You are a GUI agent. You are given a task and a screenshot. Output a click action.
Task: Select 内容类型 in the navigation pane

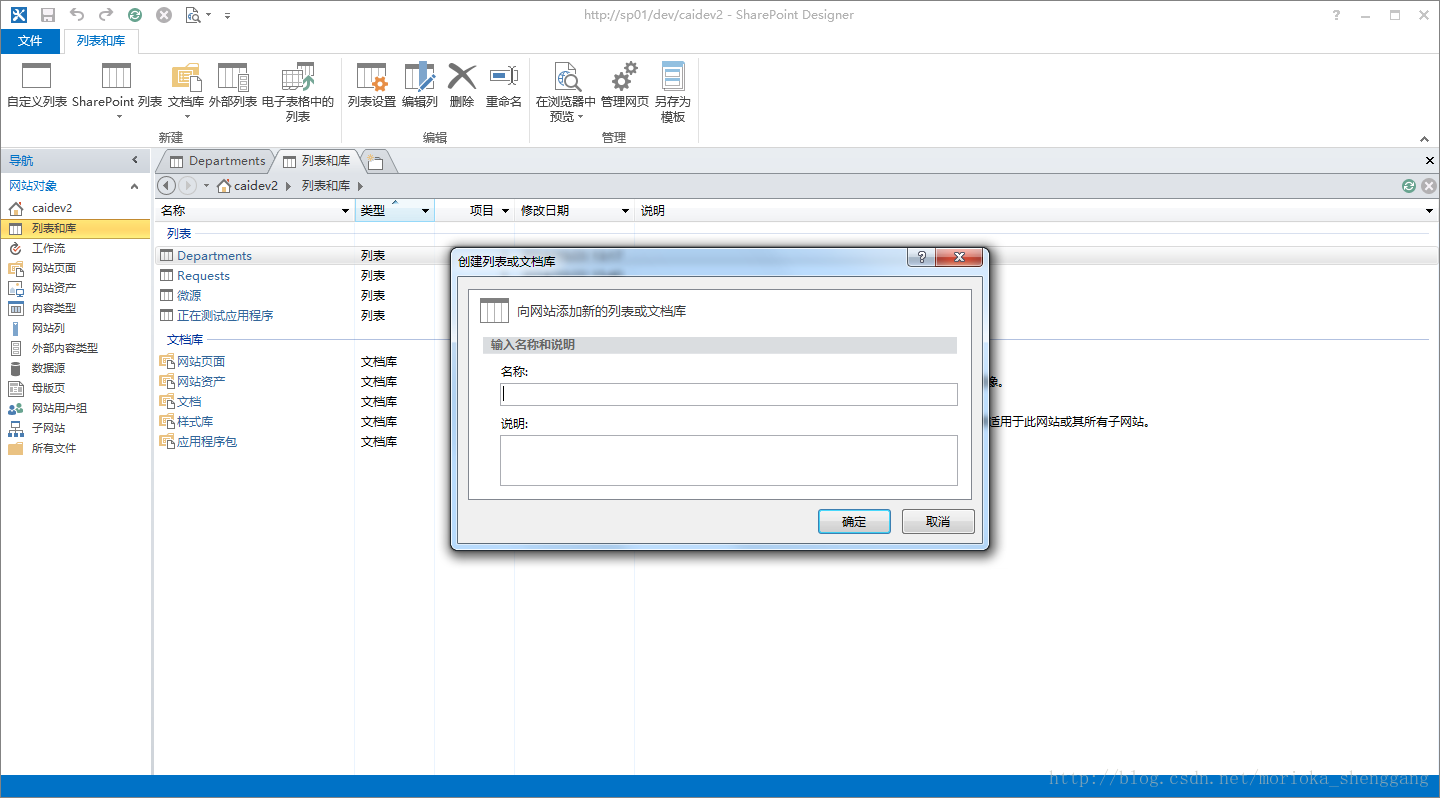pyautogui.click(x=54, y=308)
